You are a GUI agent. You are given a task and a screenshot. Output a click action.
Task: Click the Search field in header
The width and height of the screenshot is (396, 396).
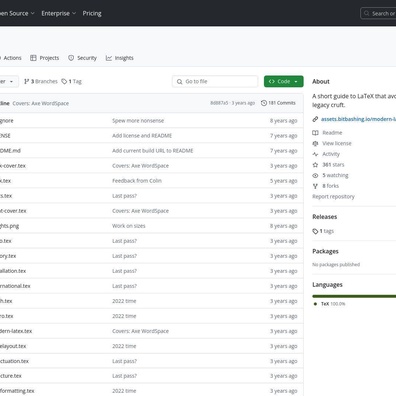(378, 13)
